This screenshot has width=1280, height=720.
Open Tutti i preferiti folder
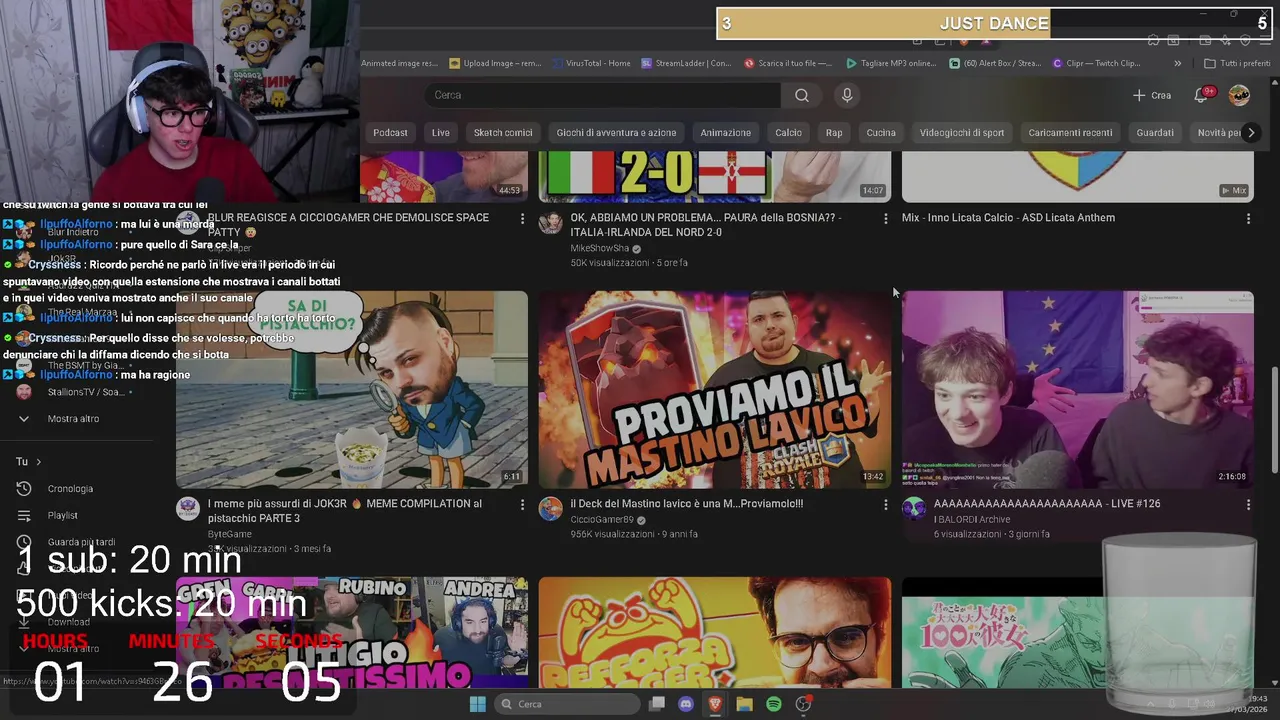1236,63
